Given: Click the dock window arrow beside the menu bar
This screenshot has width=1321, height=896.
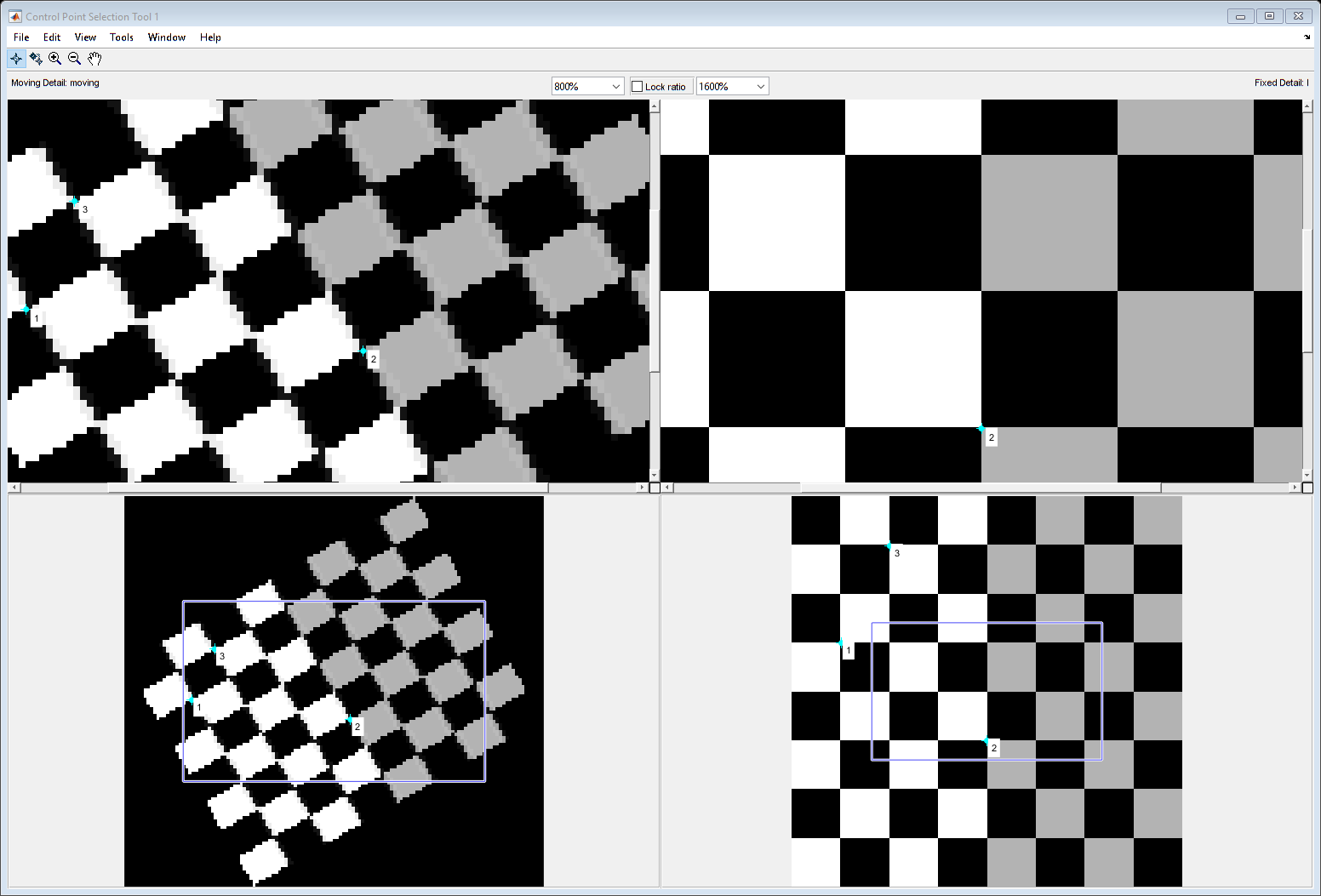Looking at the screenshot, I should (x=1307, y=37).
